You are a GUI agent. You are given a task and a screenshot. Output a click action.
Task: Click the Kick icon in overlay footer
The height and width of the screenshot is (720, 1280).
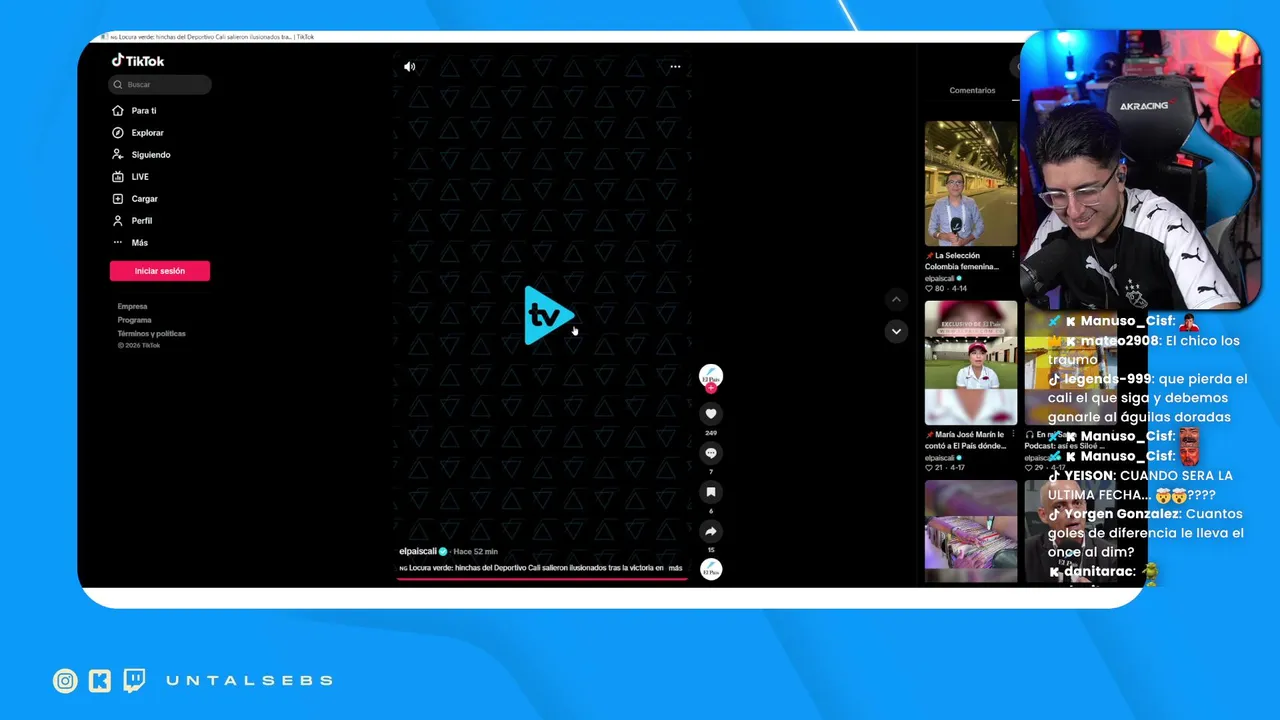(x=100, y=681)
